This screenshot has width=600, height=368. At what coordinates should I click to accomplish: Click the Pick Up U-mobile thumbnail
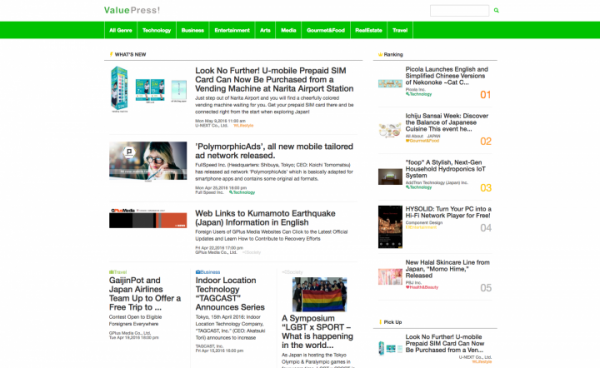coord(390,348)
